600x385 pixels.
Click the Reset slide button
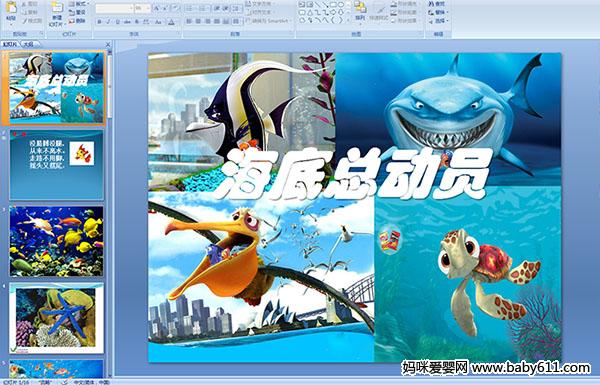click(x=78, y=12)
